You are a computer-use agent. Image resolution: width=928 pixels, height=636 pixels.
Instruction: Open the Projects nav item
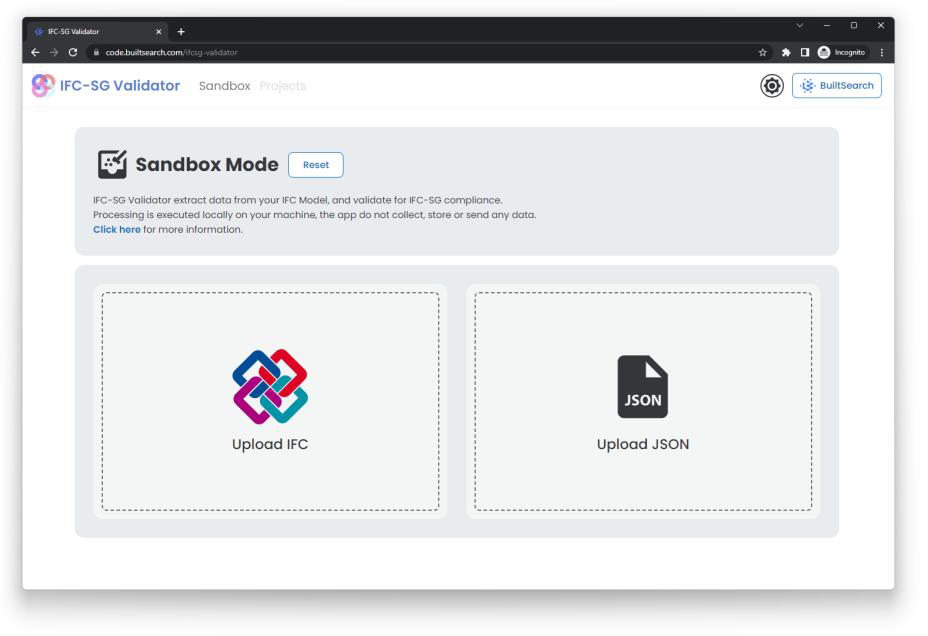click(283, 86)
